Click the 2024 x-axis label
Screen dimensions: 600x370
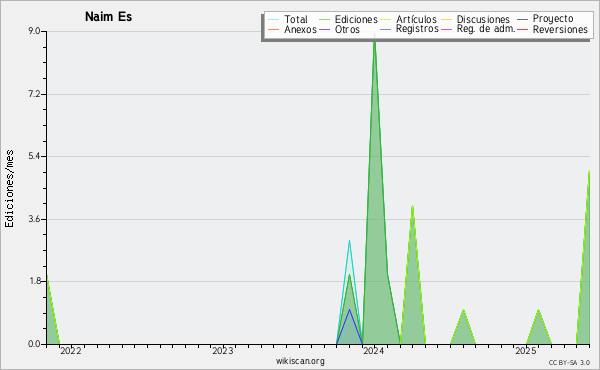click(x=373, y=351)
